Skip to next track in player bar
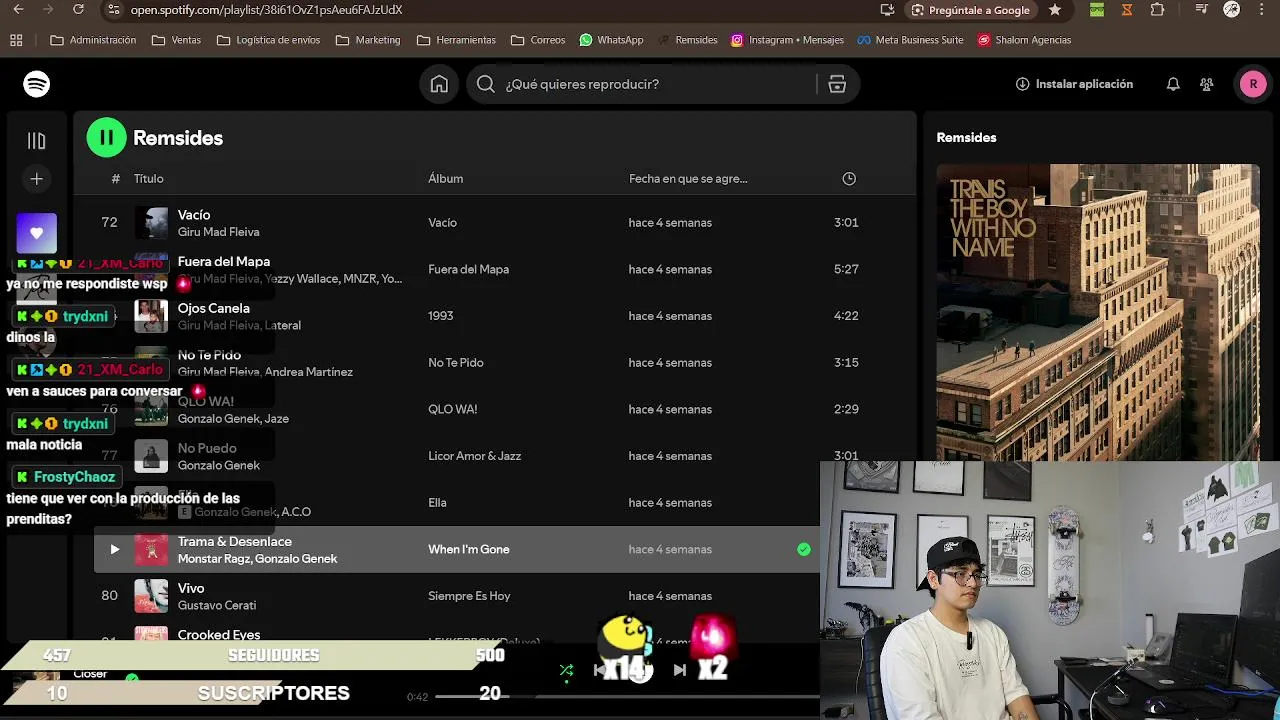This screenshot has height=720, width=1280. (x=680, y=670)
